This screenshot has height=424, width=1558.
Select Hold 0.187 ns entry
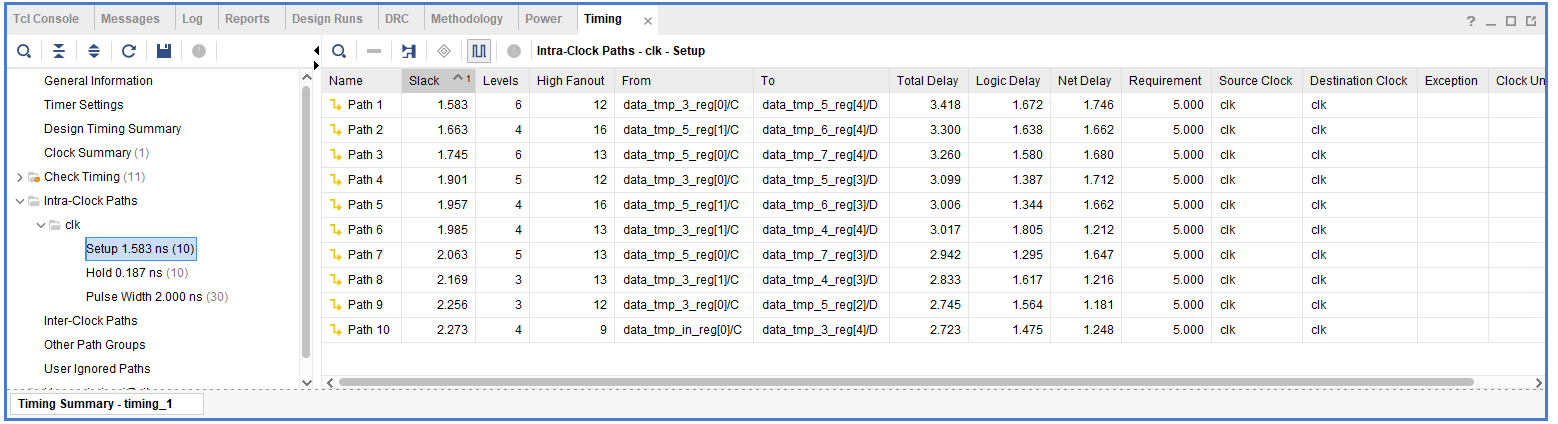tap(137, 273)
